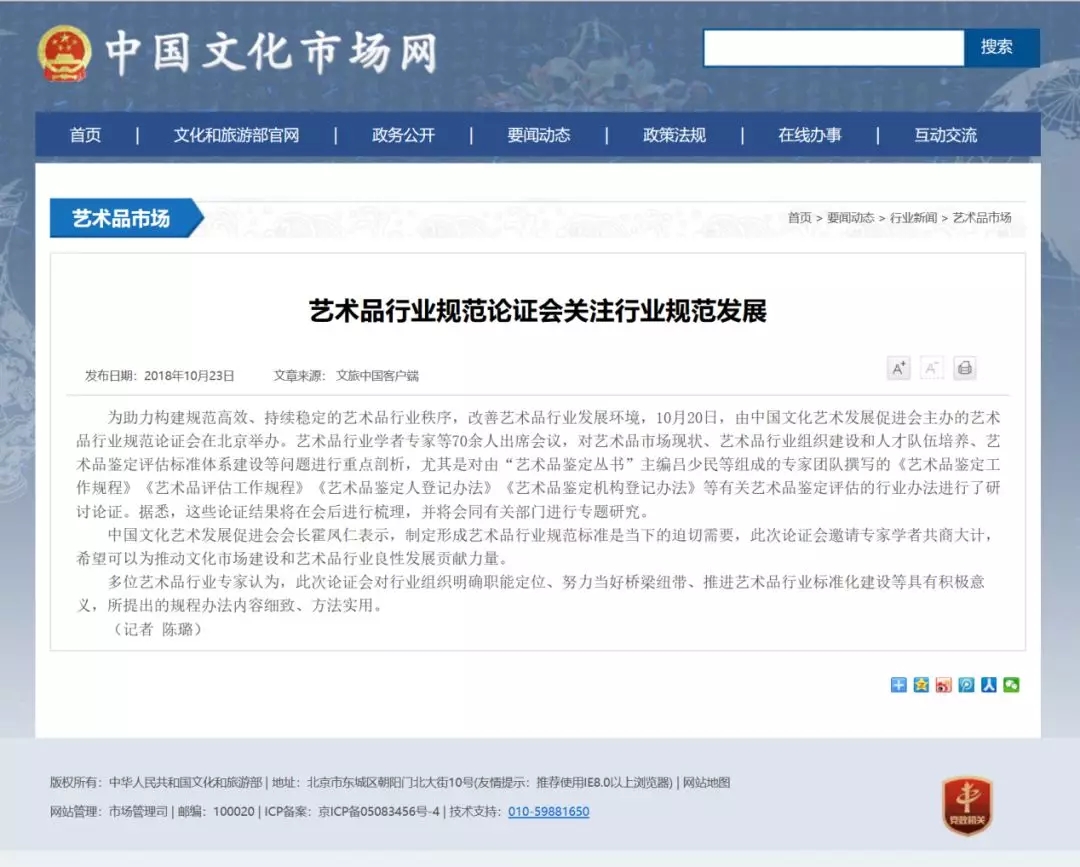
Task: Click the 010-59881650 technical support link
Action: click(548, 812)
